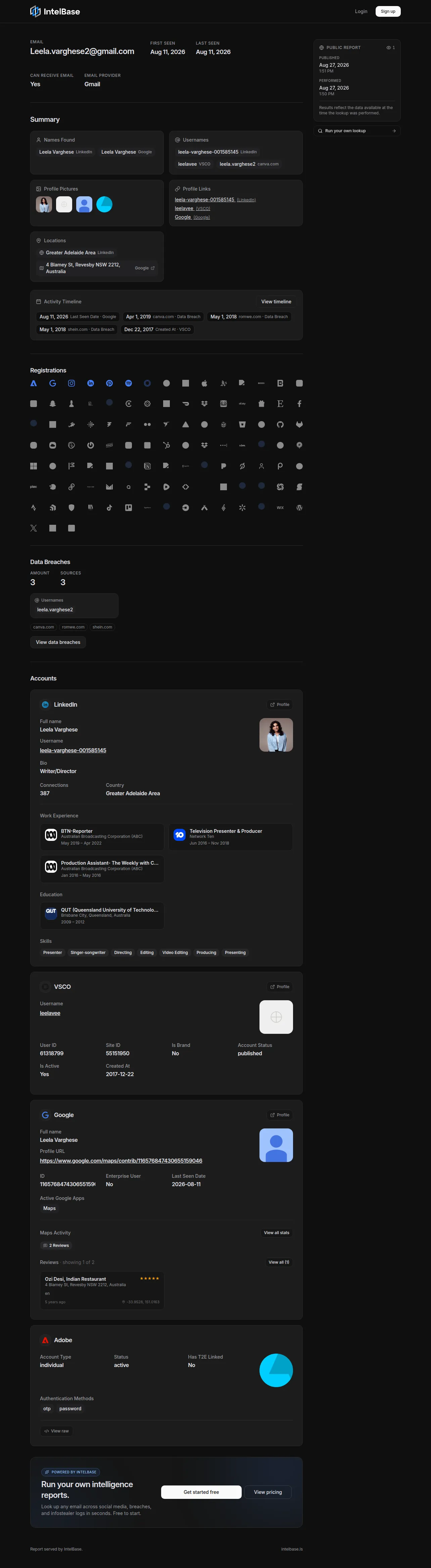
Task: Click the Google icon under Registrations
Action: tap(52, 384)
